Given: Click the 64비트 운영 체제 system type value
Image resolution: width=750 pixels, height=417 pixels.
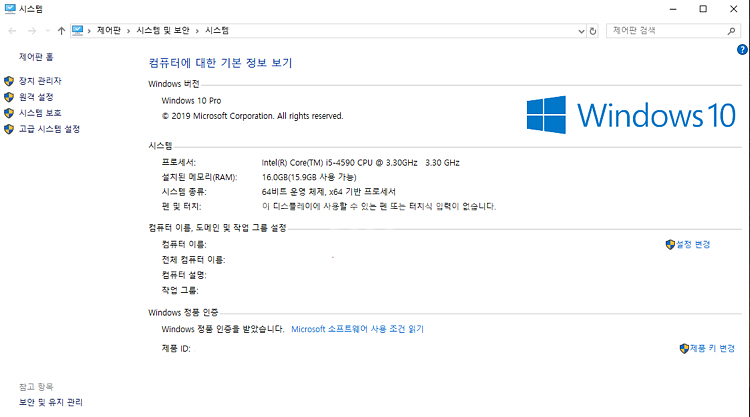Looking at the screenshot, I should 329,192.
